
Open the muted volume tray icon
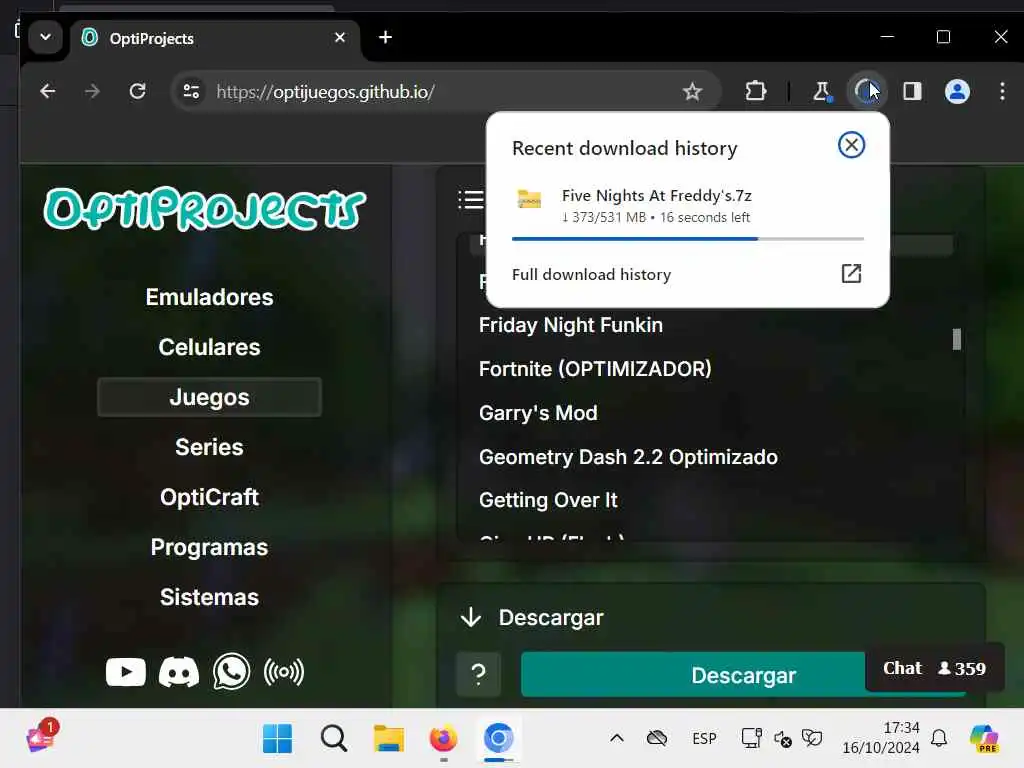pos(782,739)
